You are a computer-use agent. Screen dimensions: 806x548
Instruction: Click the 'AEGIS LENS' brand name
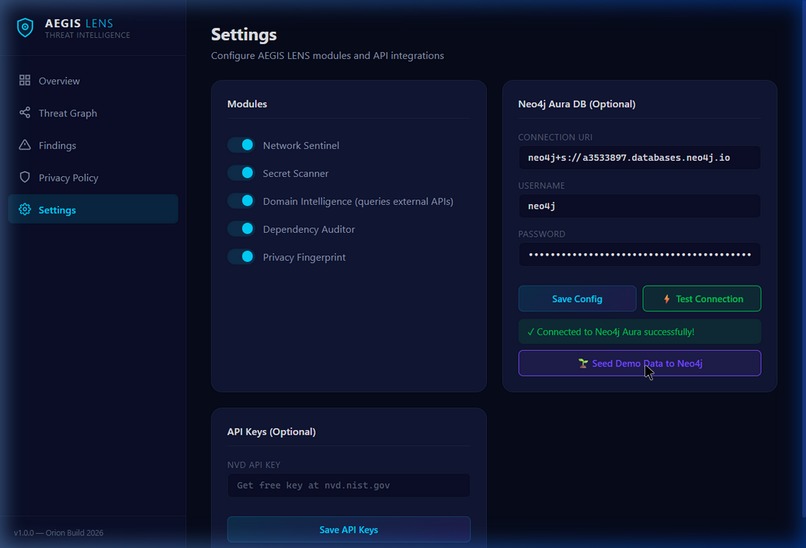(79, 23)
